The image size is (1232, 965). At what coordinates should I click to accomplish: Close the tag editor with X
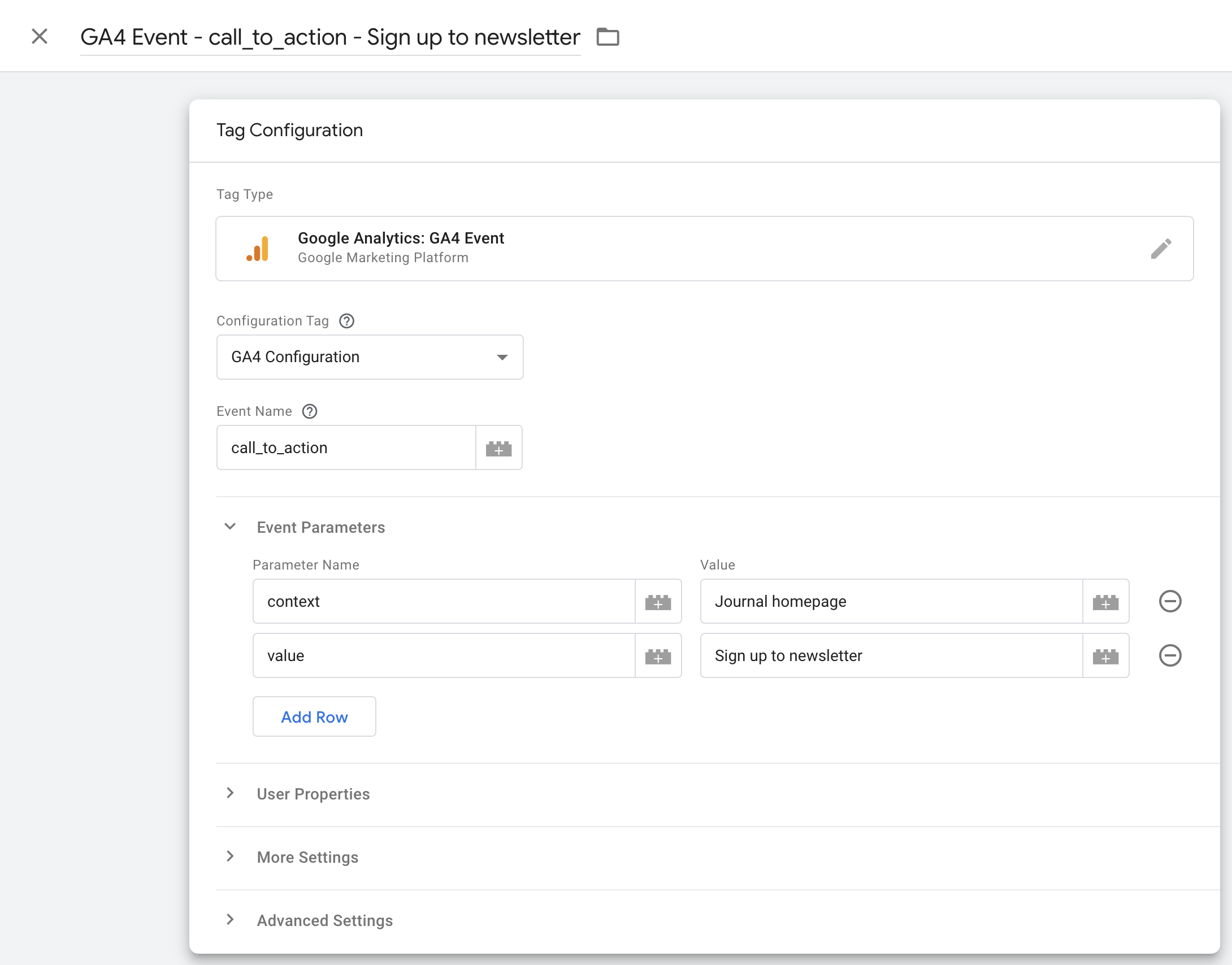40,37
